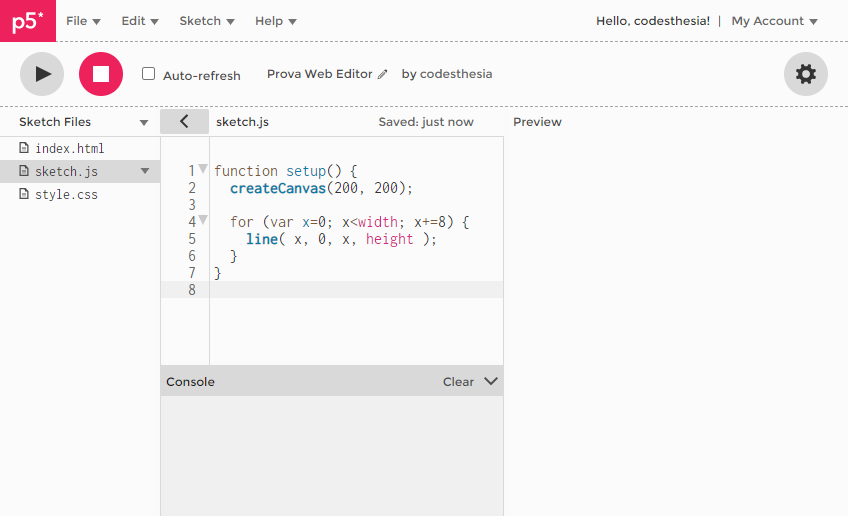The image size is (848, 516).
Task: Open sketch.js file options arrow
Action: [144, 171]
